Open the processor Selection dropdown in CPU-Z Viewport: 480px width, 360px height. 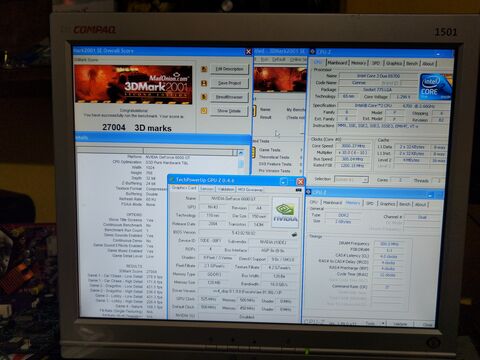pyautogui.click(x=351, y=179)
